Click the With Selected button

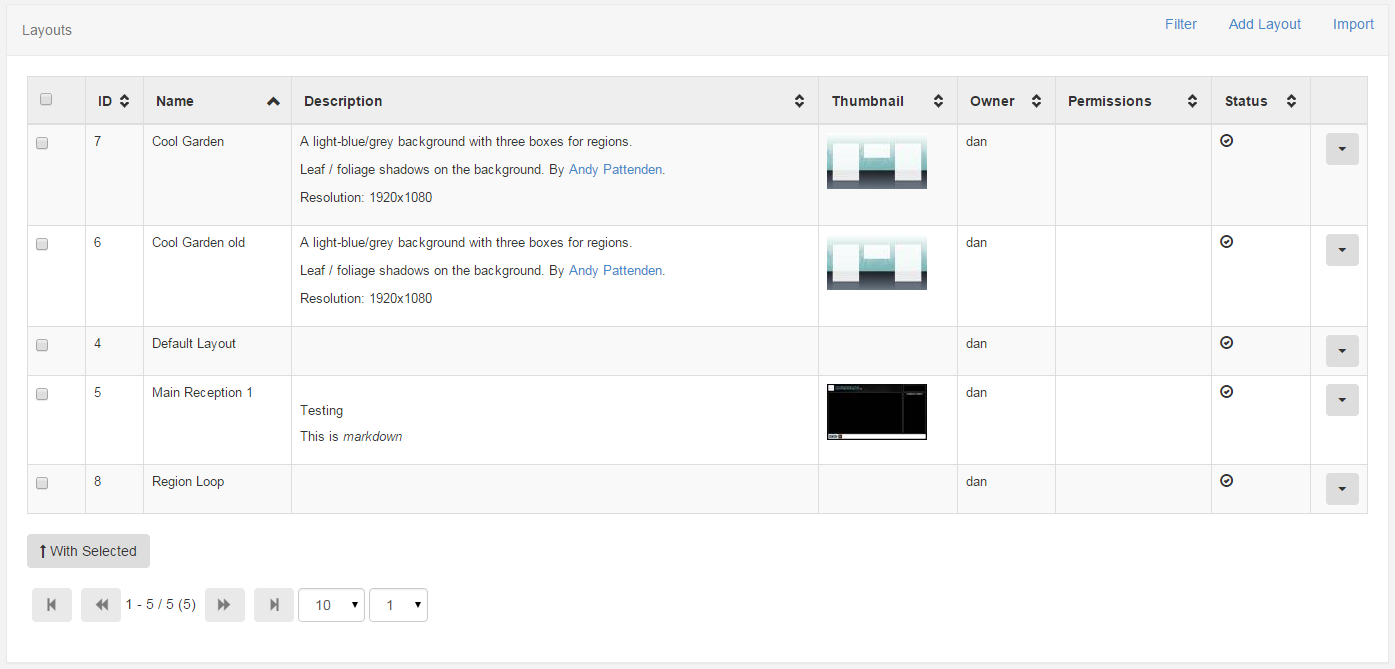pos(88,551)
